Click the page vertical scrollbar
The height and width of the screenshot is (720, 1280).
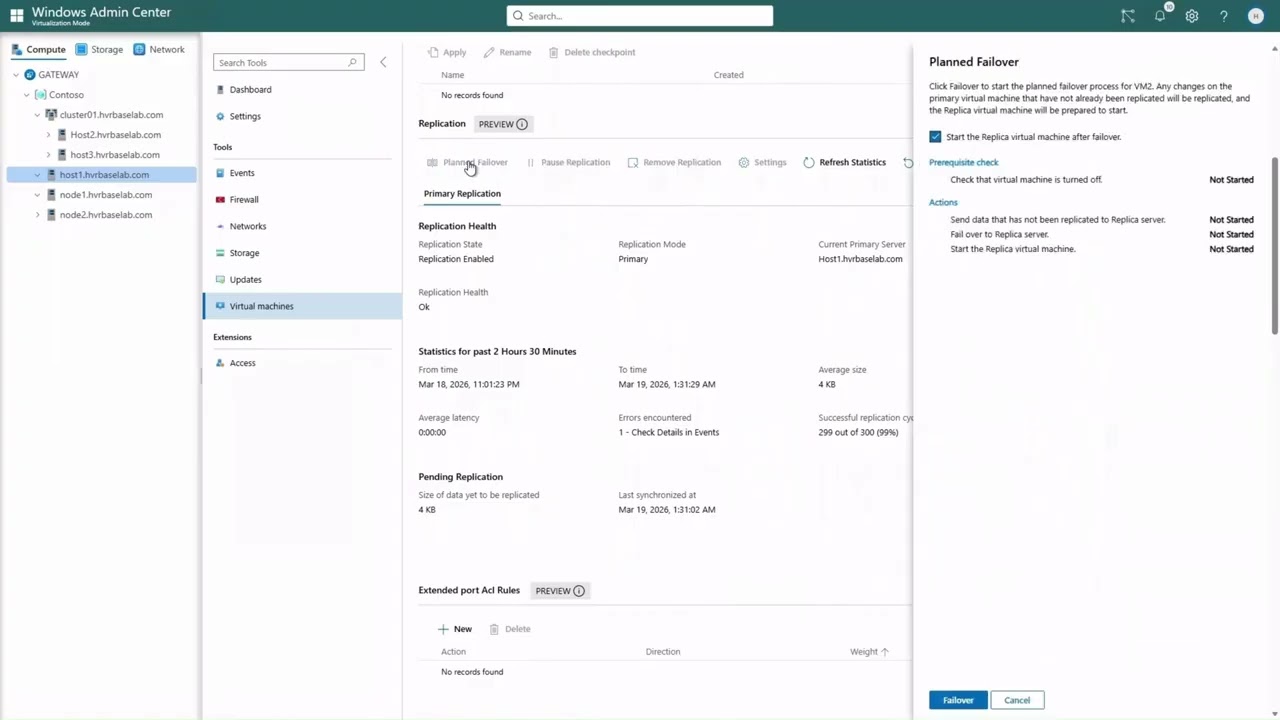point(1275,245)
